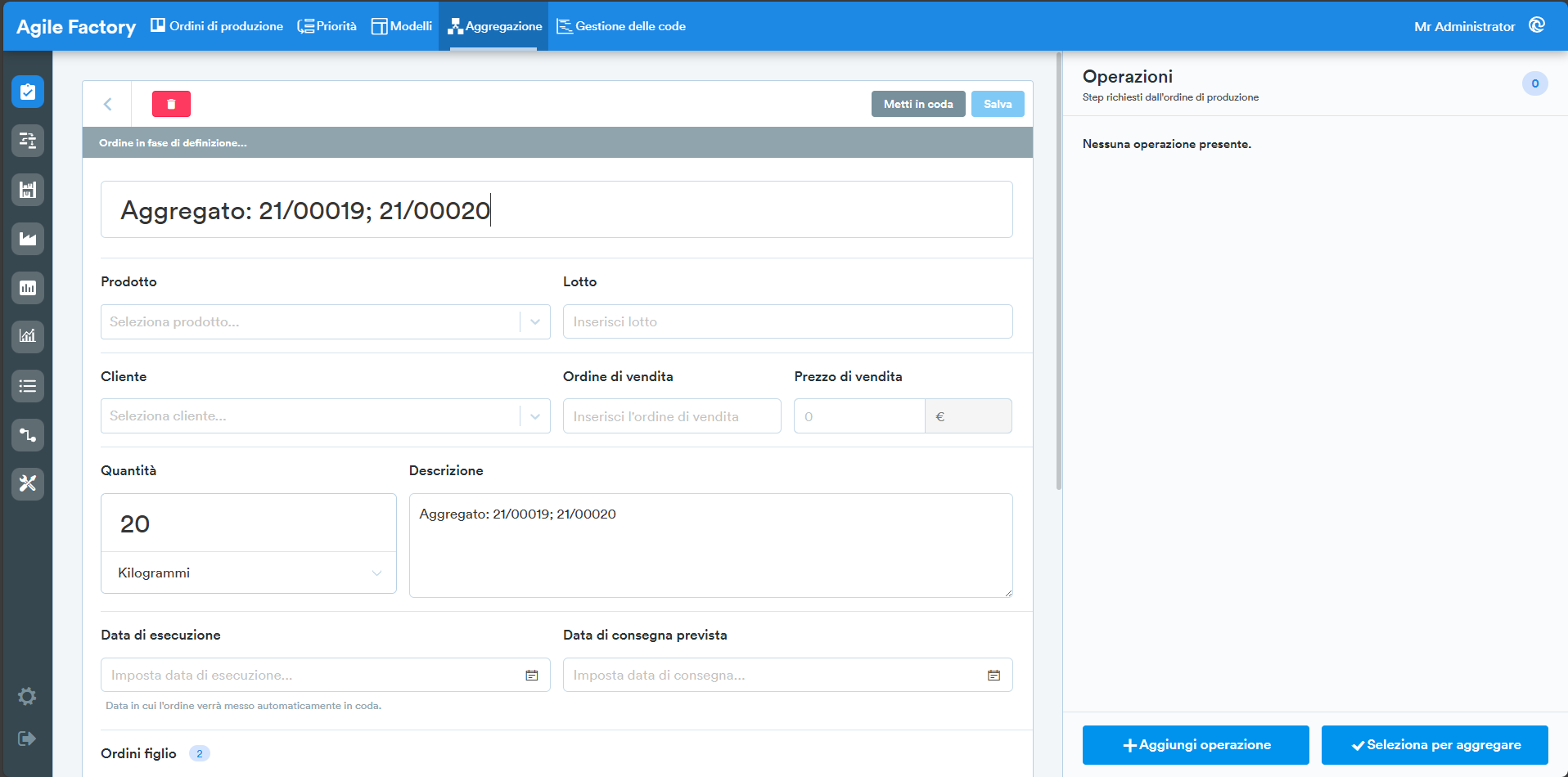Click the logout icon in sidebar
This screenshot has width=1568, height=777.
(x=27, y=739)
